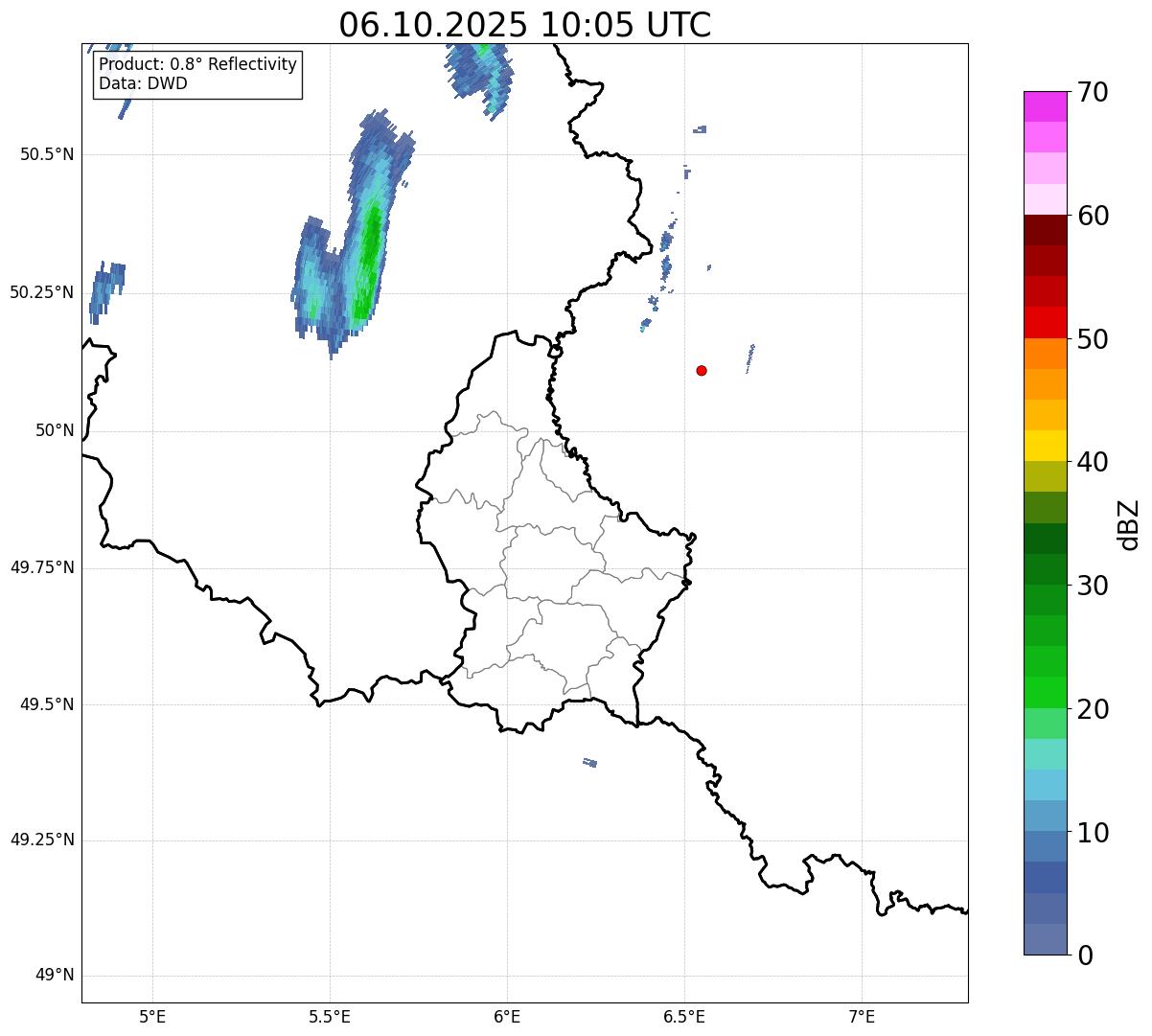Image resolution: width=1152 pixels, height=1036 pixels.
Task: Click the 5.5°E longitude label
Action: 330,1017
